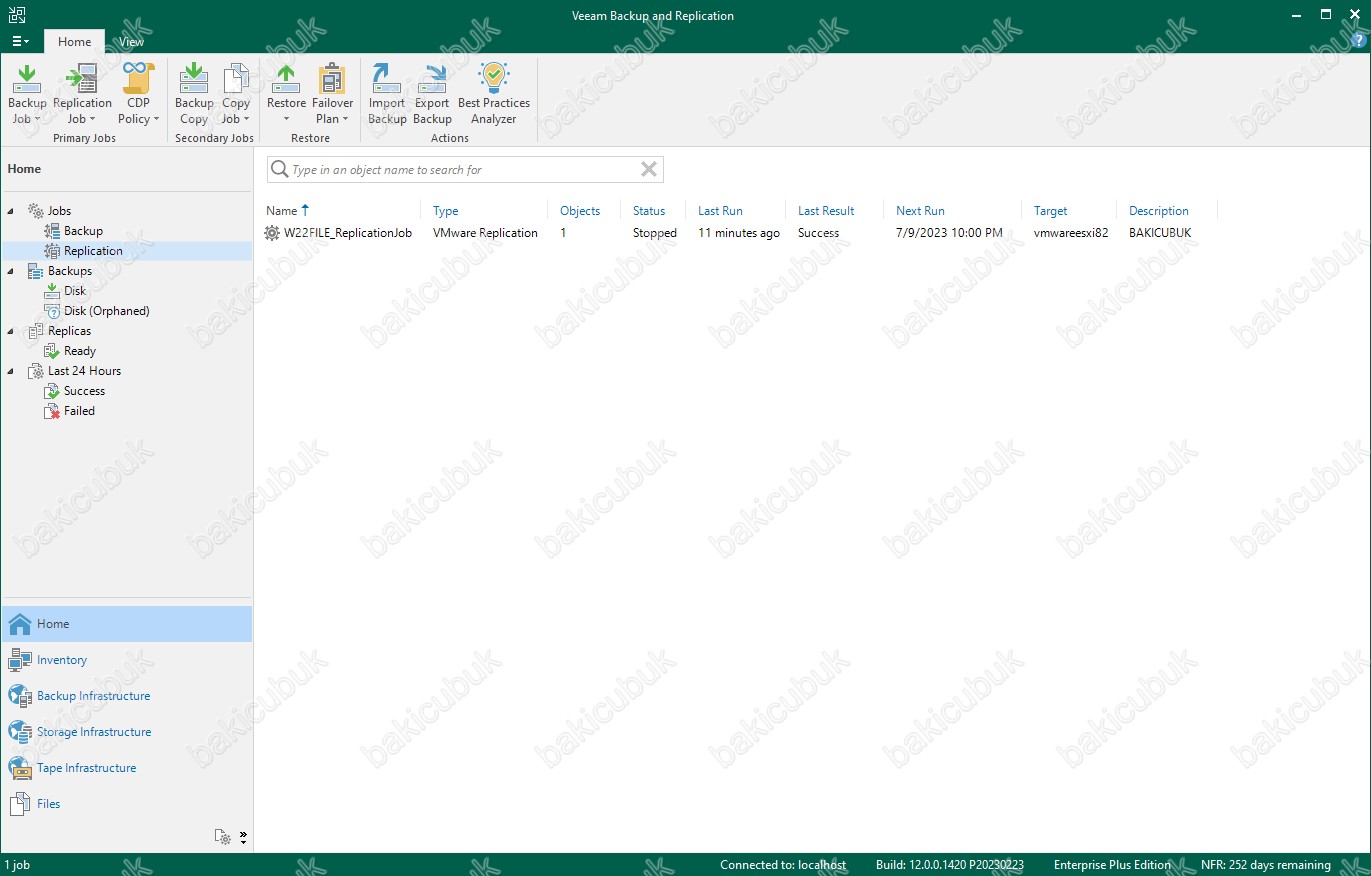Click the 7/9/2023 10:00 PM cell
The height and width of the screenshot is (876, 1371).
click(x=949, y=233)
